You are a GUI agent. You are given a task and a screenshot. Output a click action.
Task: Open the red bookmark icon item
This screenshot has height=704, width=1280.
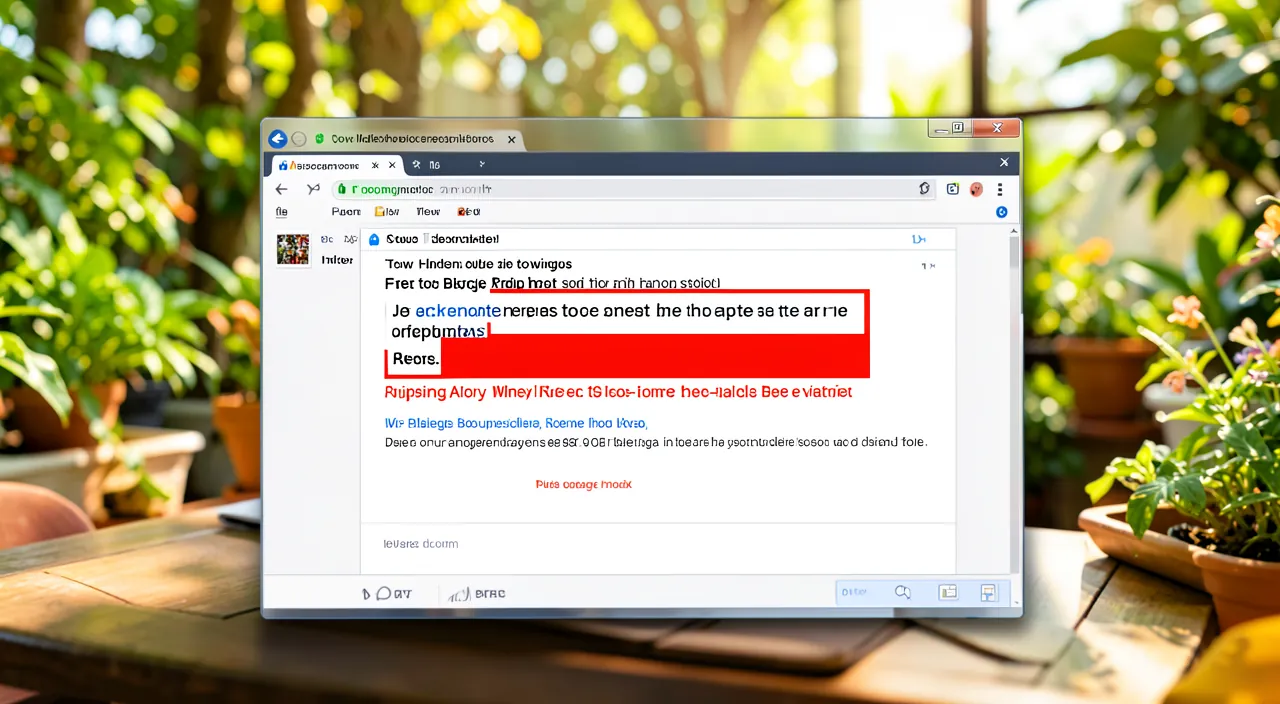pos(468,212)
